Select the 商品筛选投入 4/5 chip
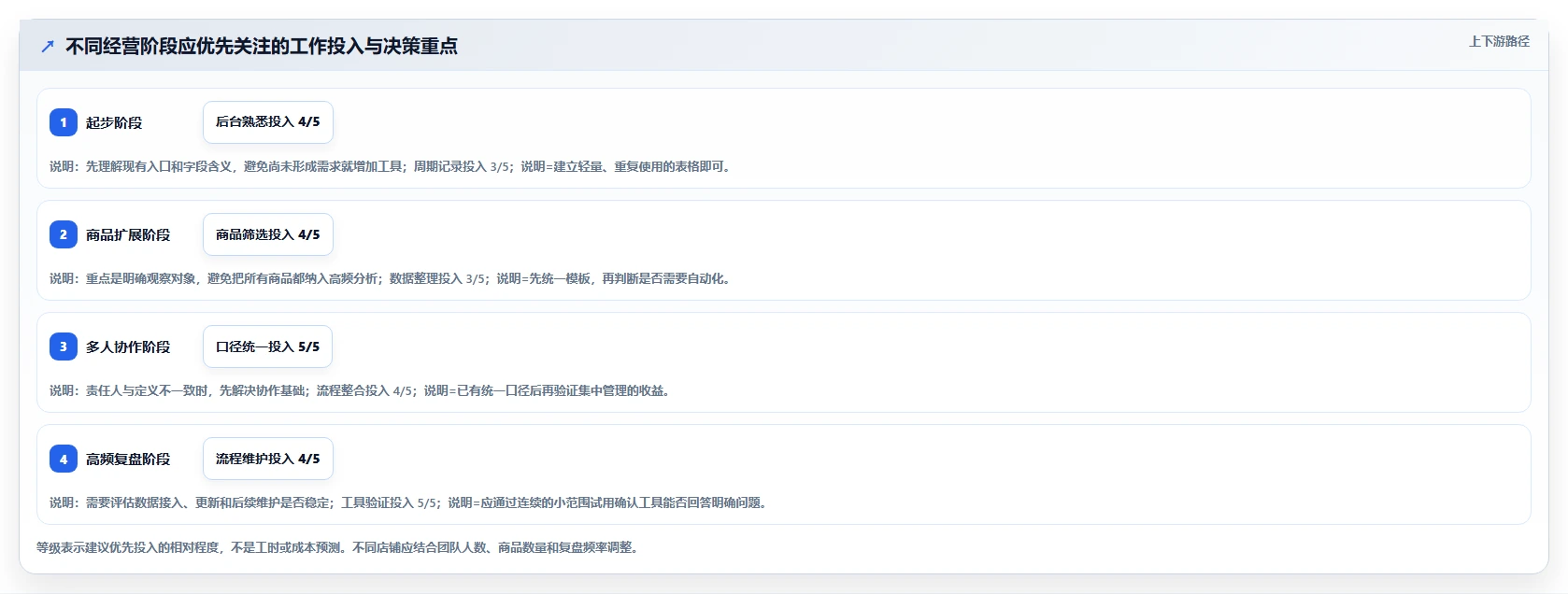This screenshot has height=594, width=1568. [268, 234]
